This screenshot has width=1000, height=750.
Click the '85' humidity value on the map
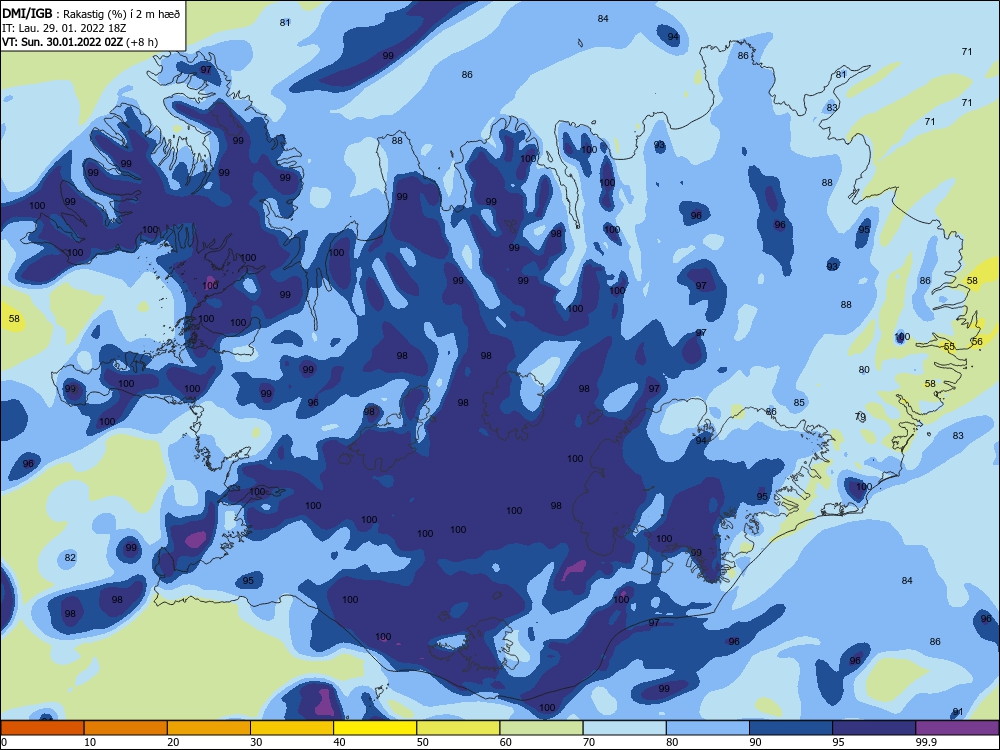tap(799, 402)
